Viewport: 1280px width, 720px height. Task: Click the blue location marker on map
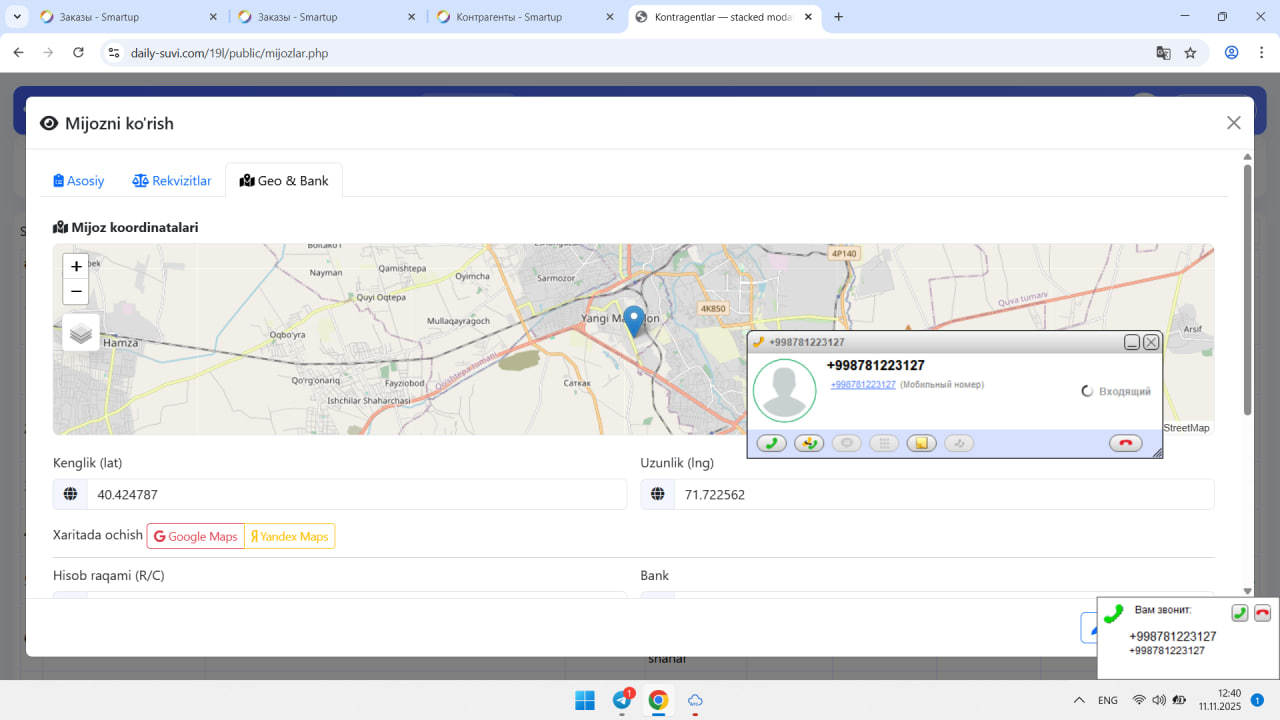pyautogui.click(x=633, y=320)
